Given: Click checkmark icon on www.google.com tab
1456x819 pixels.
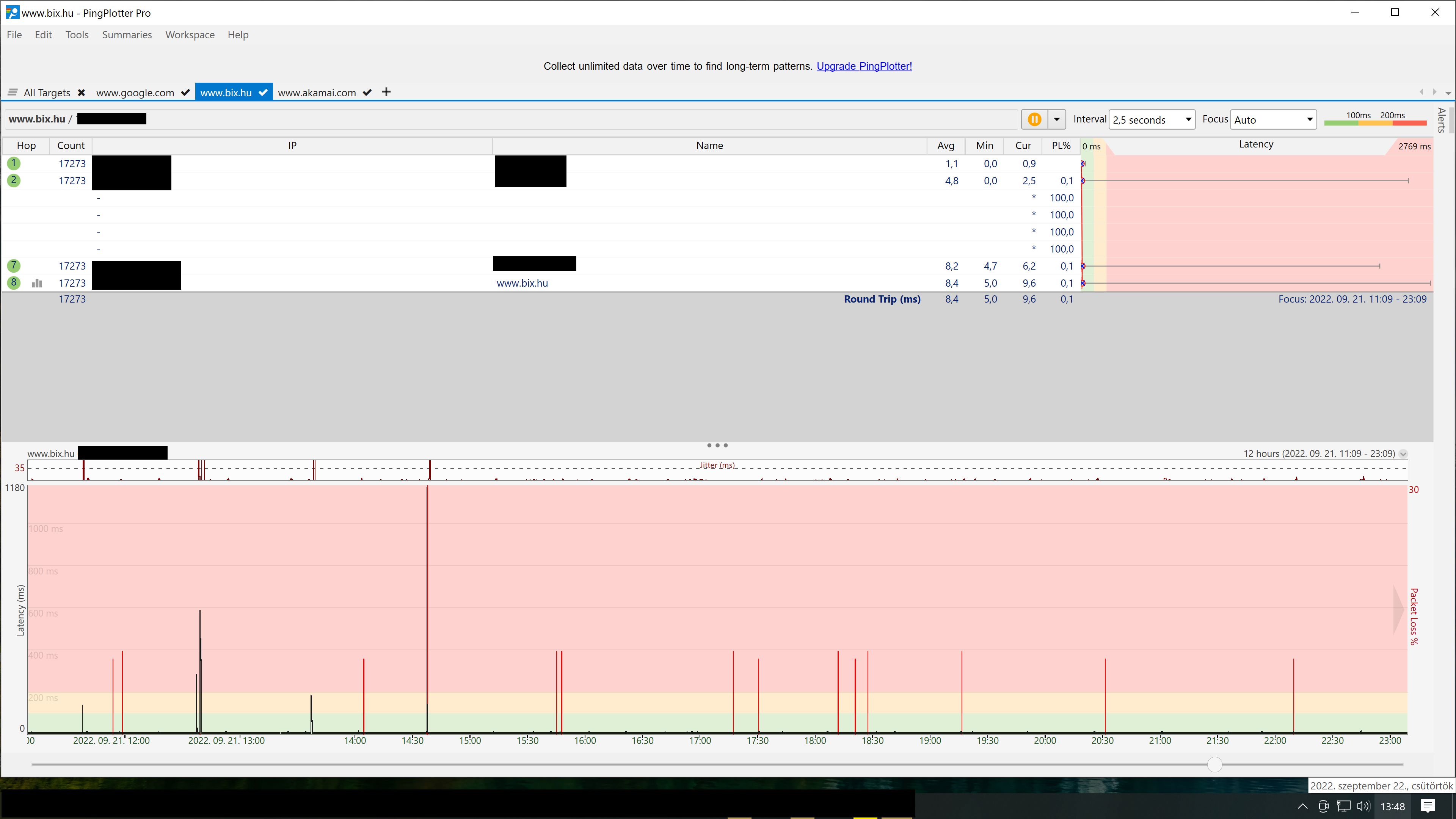Looking at the screenshot, I should [185, 92].
